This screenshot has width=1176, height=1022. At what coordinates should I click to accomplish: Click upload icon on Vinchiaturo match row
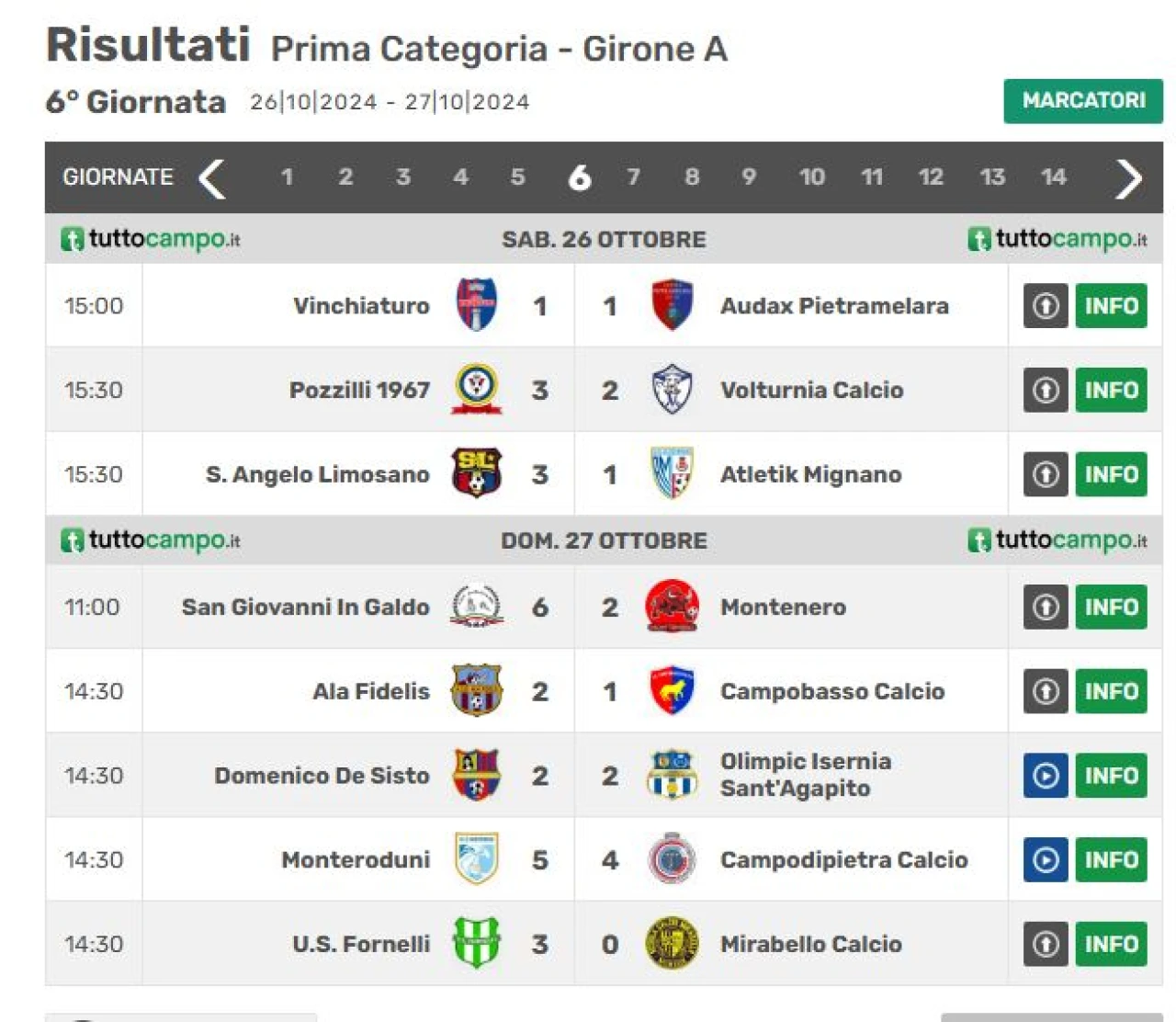click(x=1046, y=306)
